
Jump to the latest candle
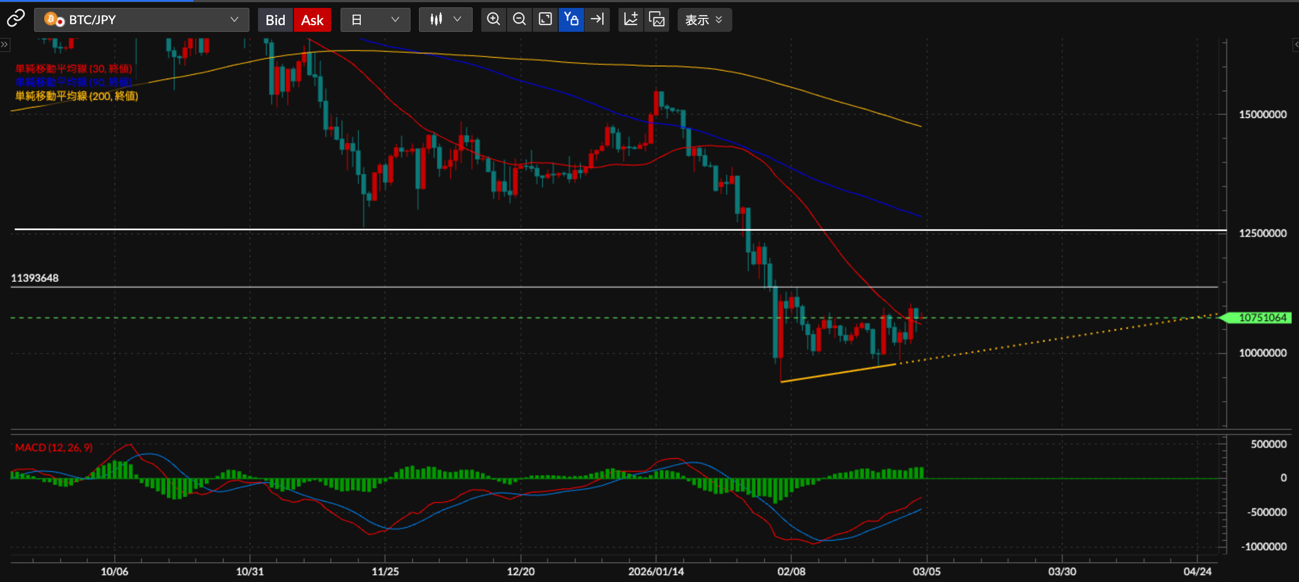pyautogui.click(x=597, y=19)
